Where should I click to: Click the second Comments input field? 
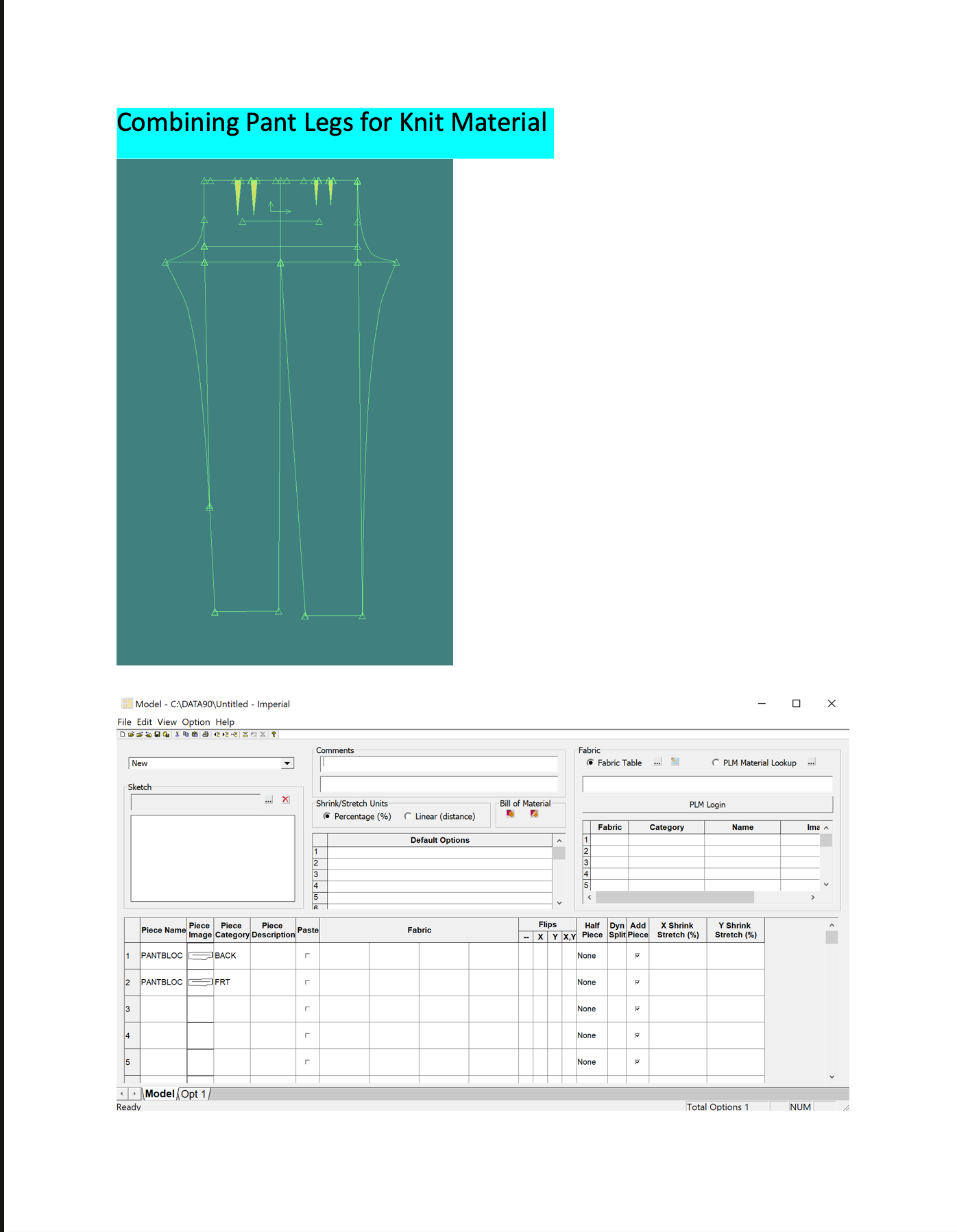439,784
